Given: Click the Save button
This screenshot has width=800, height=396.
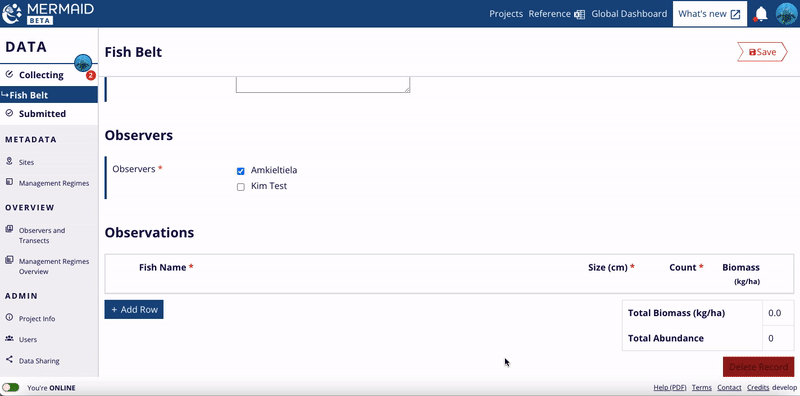Looking at the screenshot, I should coord(762,52).
